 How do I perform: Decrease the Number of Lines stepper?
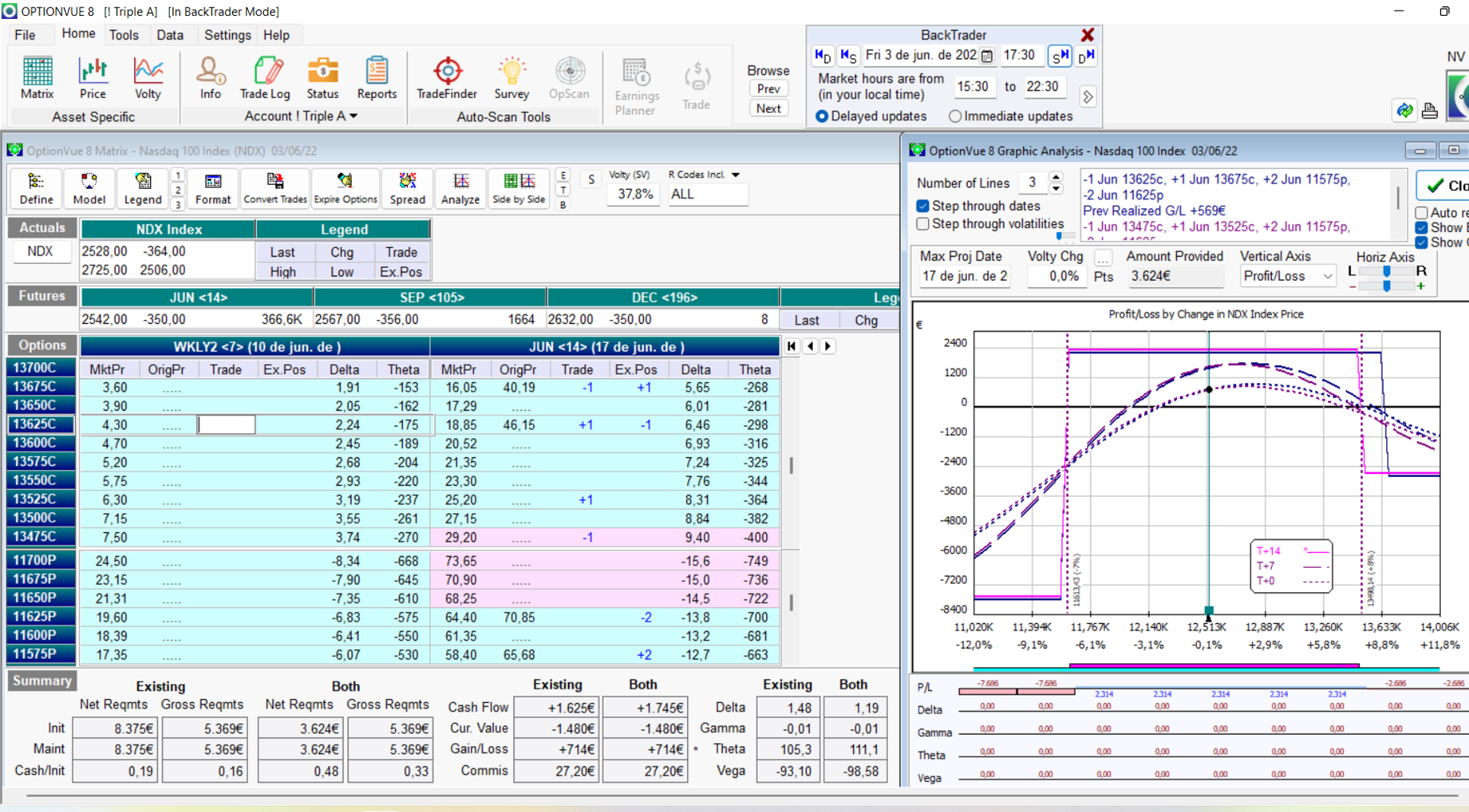[x=1056, y=188]
